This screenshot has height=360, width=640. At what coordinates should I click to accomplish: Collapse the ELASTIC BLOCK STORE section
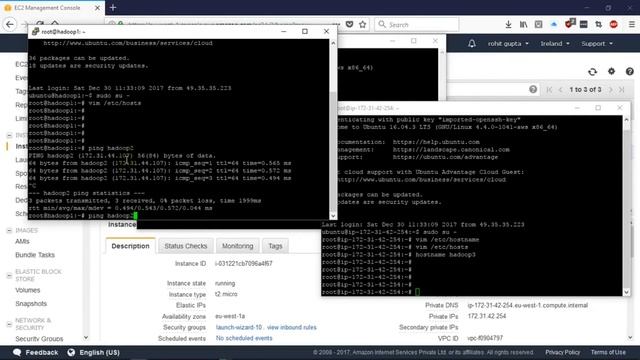(9, 276)
